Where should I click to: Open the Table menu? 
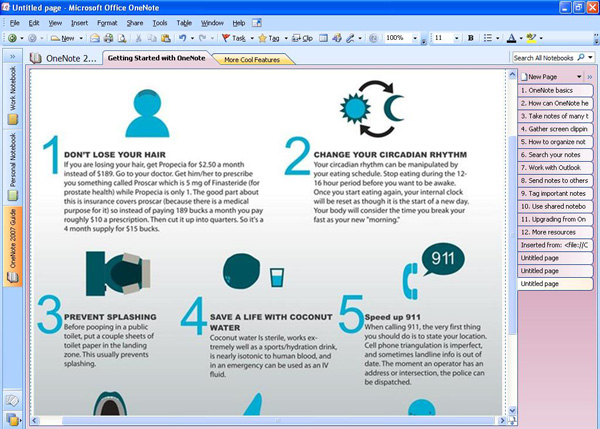(x=184, y=23)
